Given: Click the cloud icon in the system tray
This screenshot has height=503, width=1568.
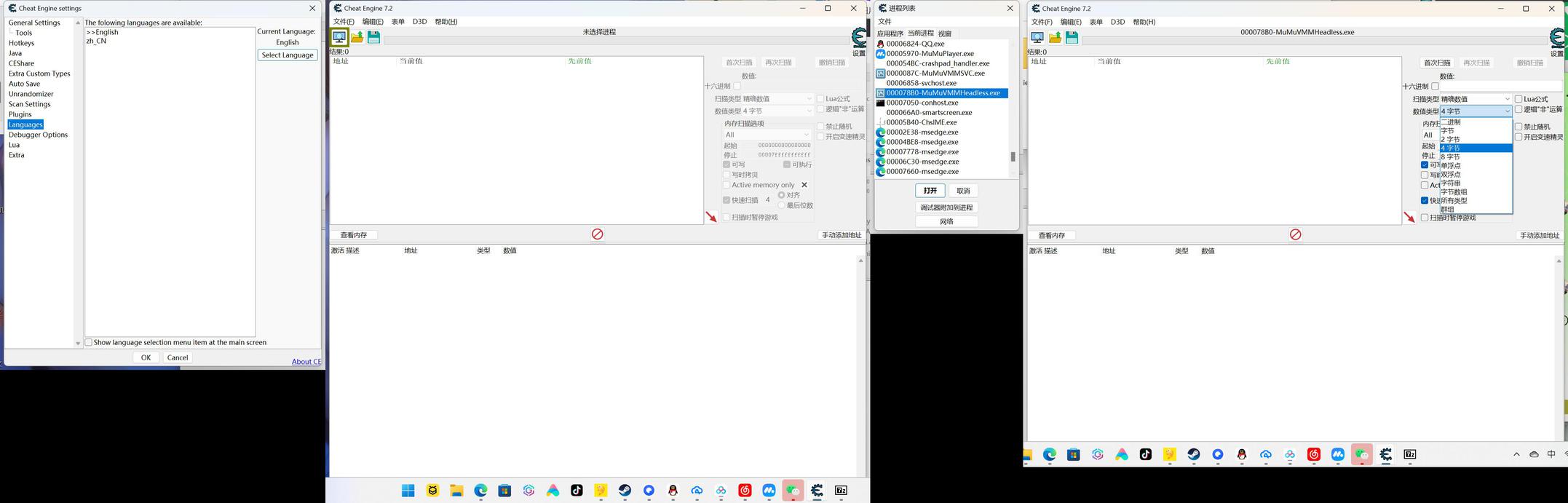Looking at the screenshot, I should [x=1534, y=454].
